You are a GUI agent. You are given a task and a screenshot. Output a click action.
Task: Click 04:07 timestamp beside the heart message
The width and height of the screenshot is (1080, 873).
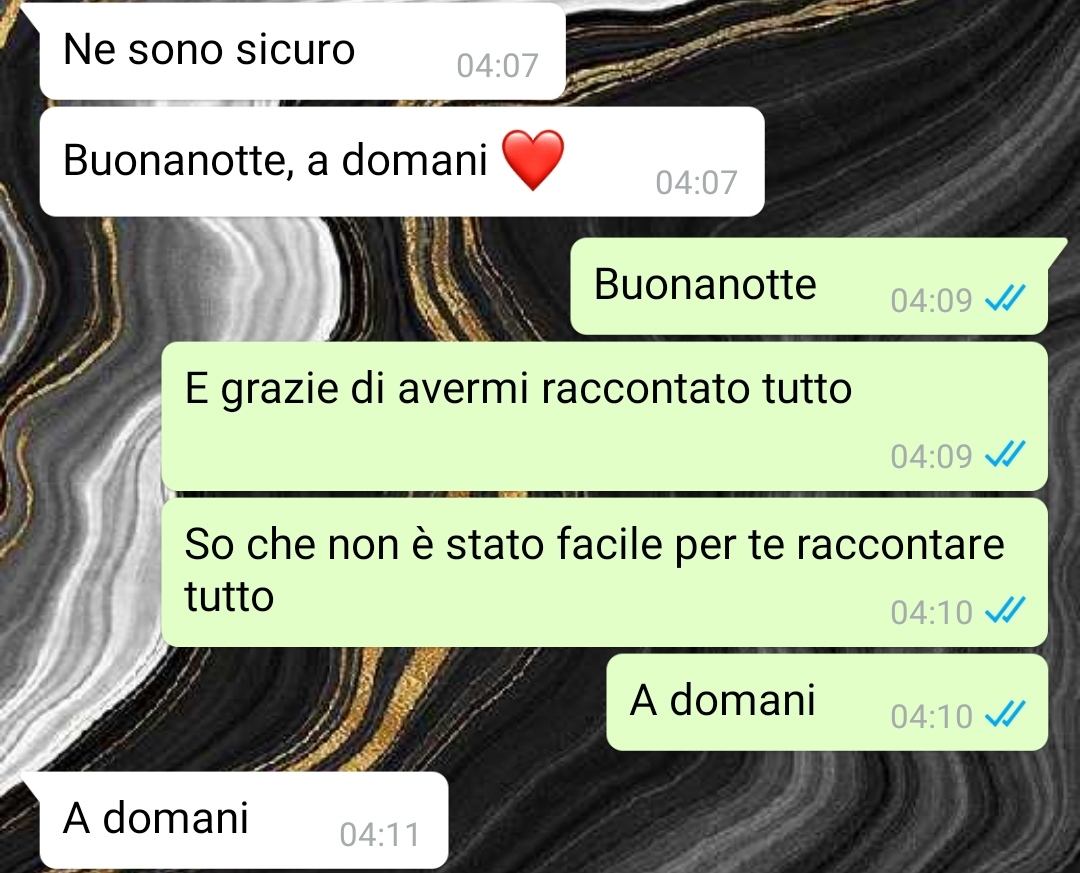pos(696,183)
